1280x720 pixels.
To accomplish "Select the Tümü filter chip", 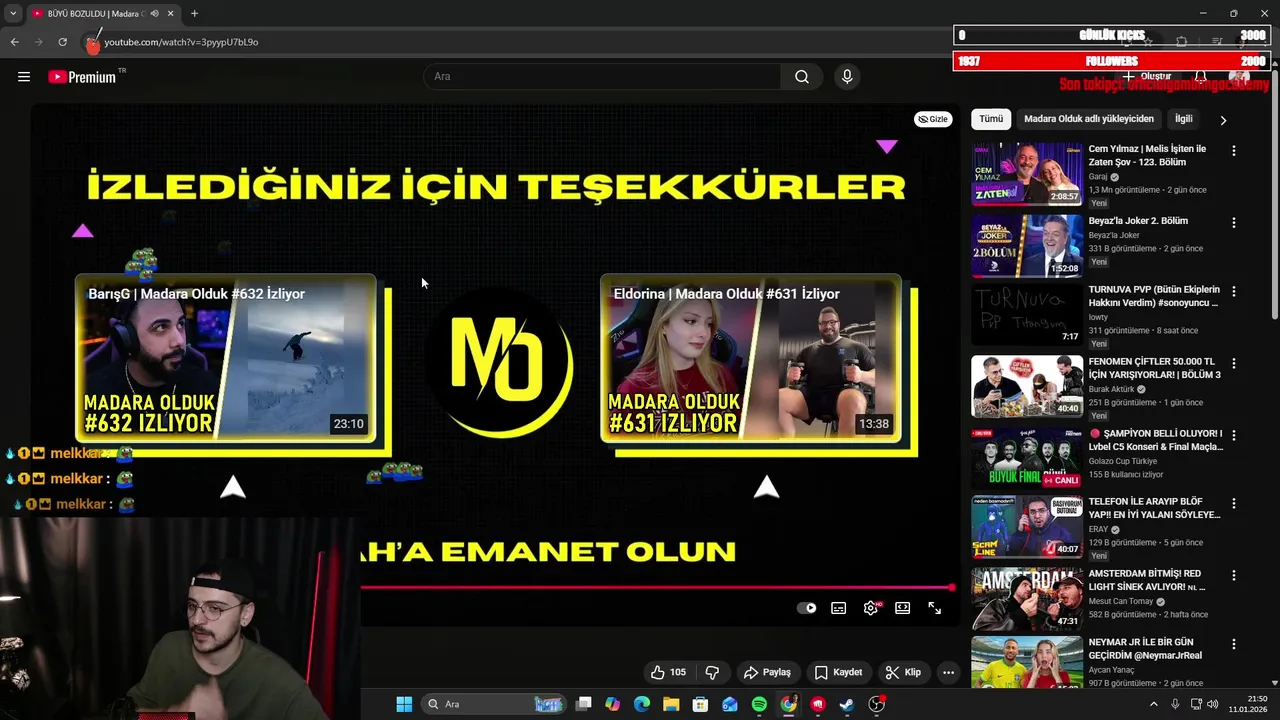I will (x=991, y=119).
